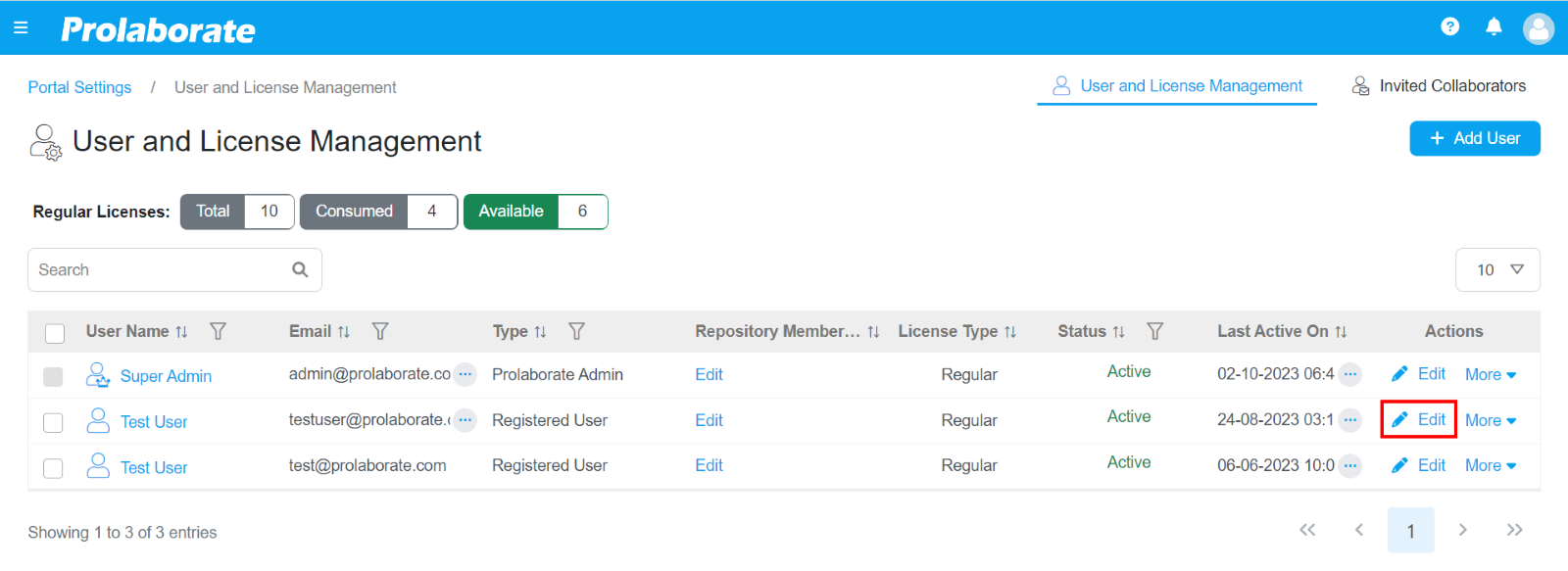Sort by Repository Membership column
Viewport: 1568px width, 571px height.
tap(873, 332)
